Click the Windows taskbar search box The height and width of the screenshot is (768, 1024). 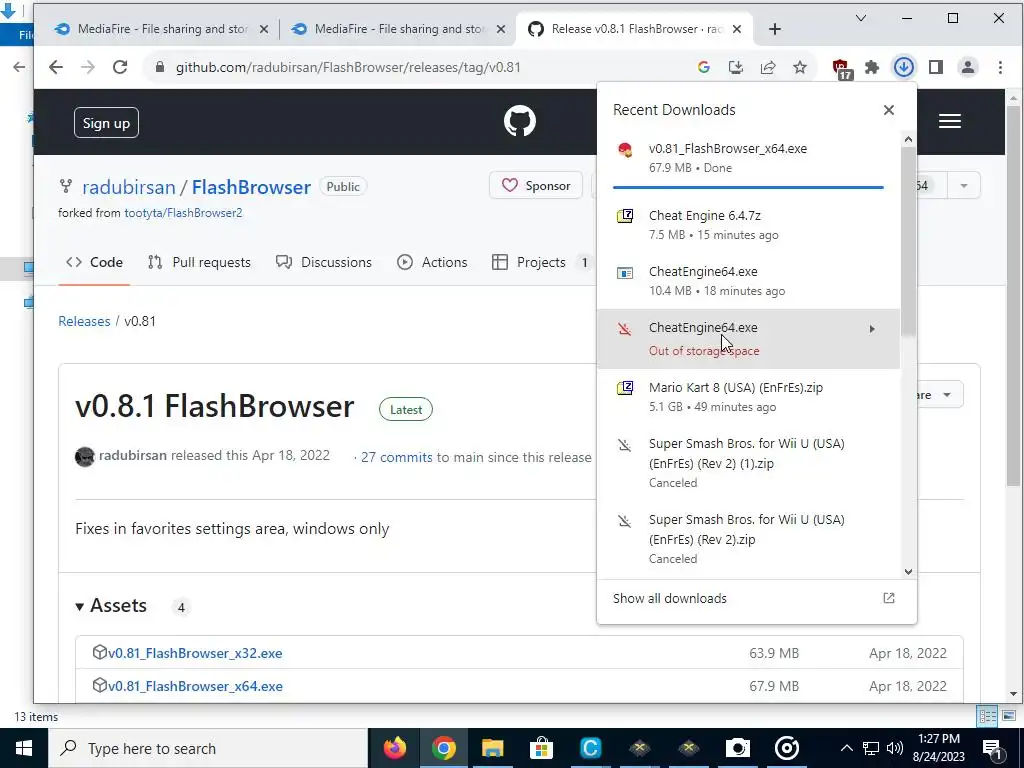click(208, 748)
